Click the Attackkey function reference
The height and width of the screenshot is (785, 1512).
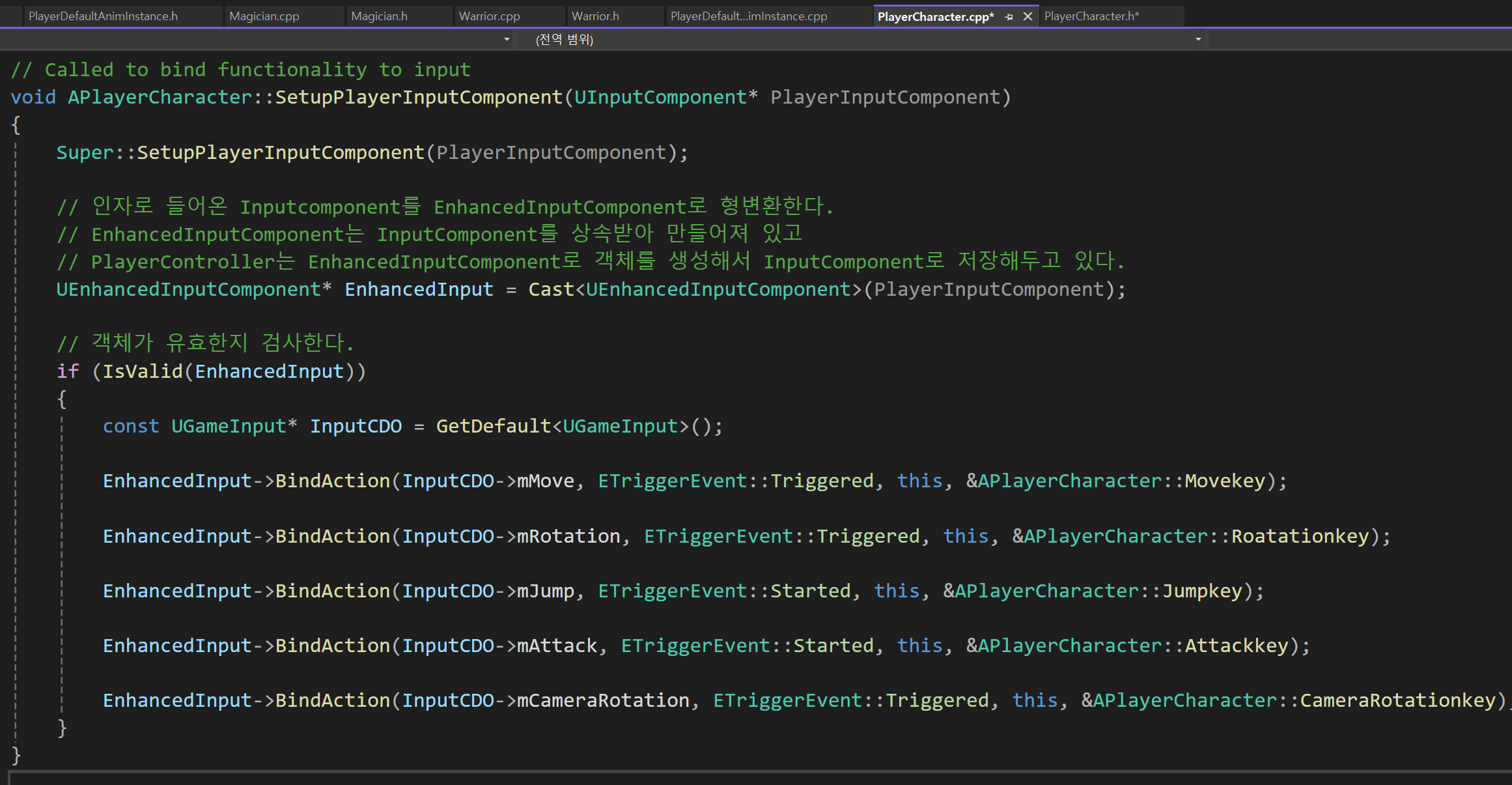coord(1236,646)
